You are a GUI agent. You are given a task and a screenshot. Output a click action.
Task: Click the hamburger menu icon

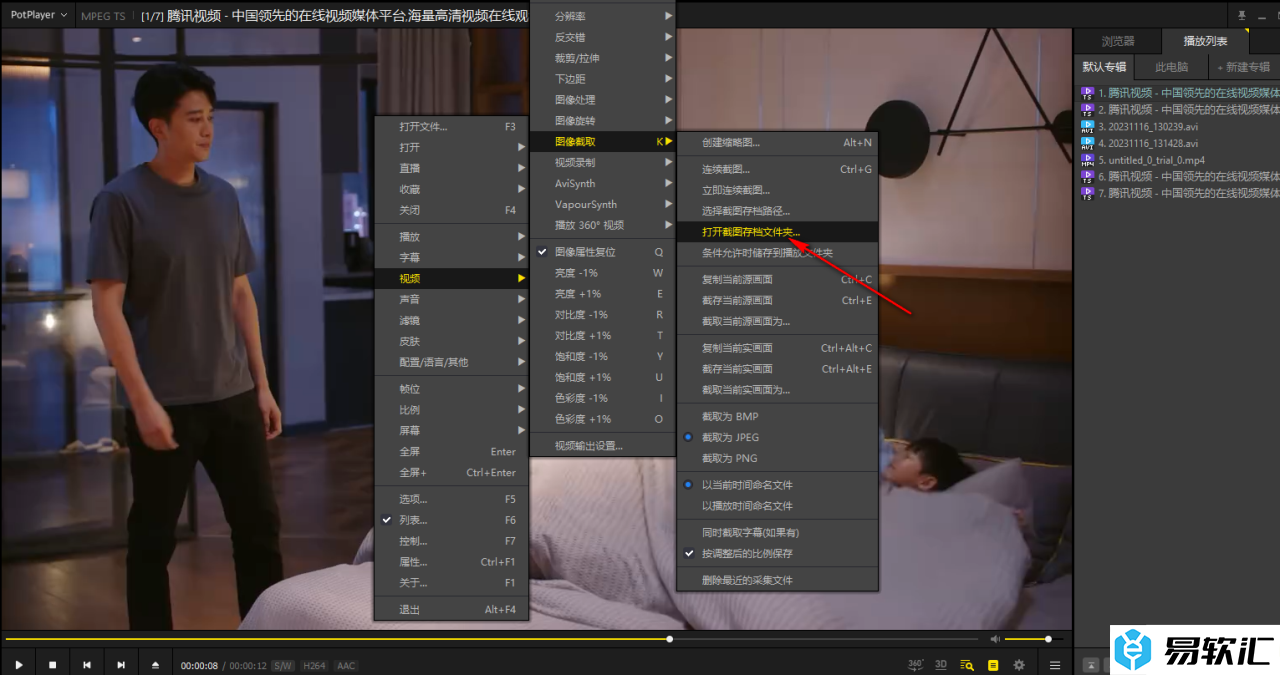[x=1055, y=665]
